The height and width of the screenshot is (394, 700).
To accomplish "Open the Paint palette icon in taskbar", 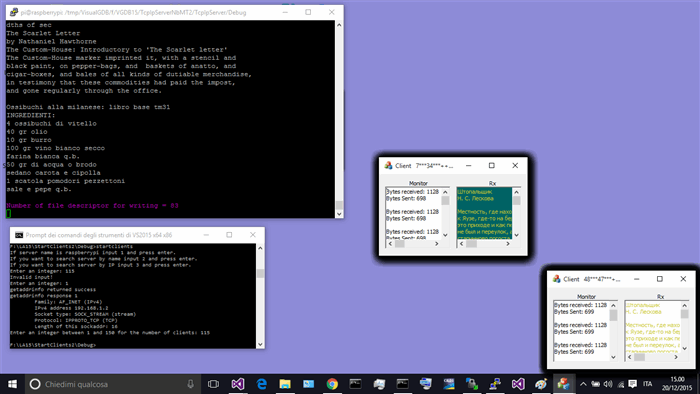I will (541, 384).
